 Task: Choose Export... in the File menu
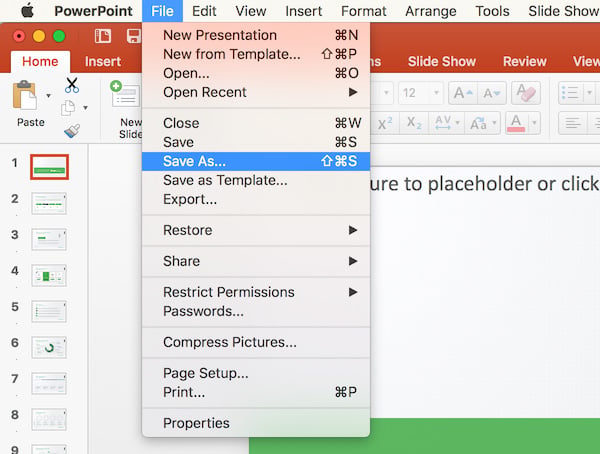pyautogui.click(x=256, y=199)
